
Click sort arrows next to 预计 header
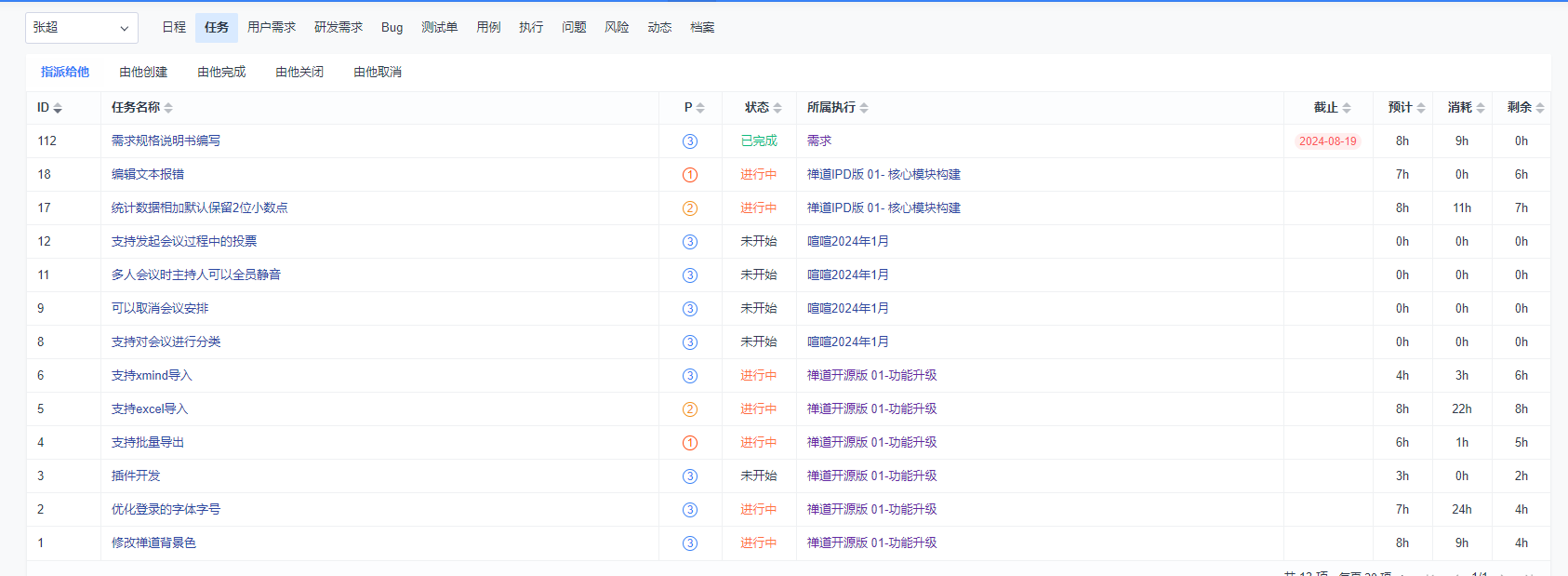point(1421,108)
